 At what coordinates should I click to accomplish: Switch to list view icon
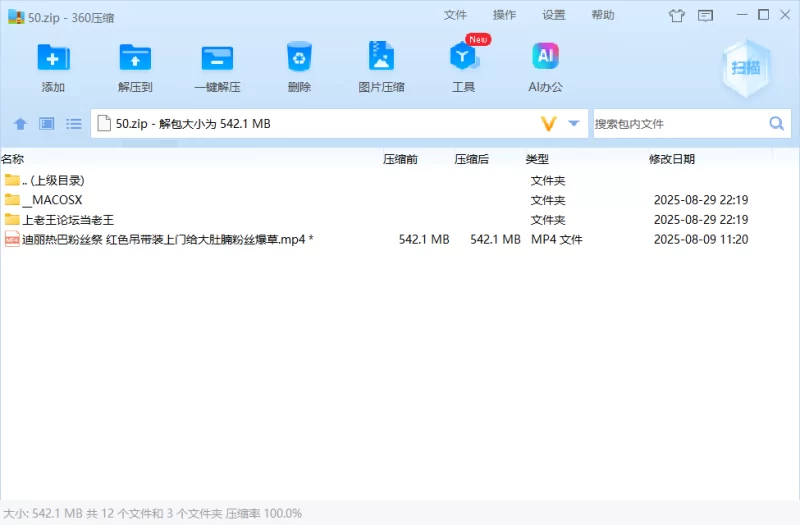point(73,123)
